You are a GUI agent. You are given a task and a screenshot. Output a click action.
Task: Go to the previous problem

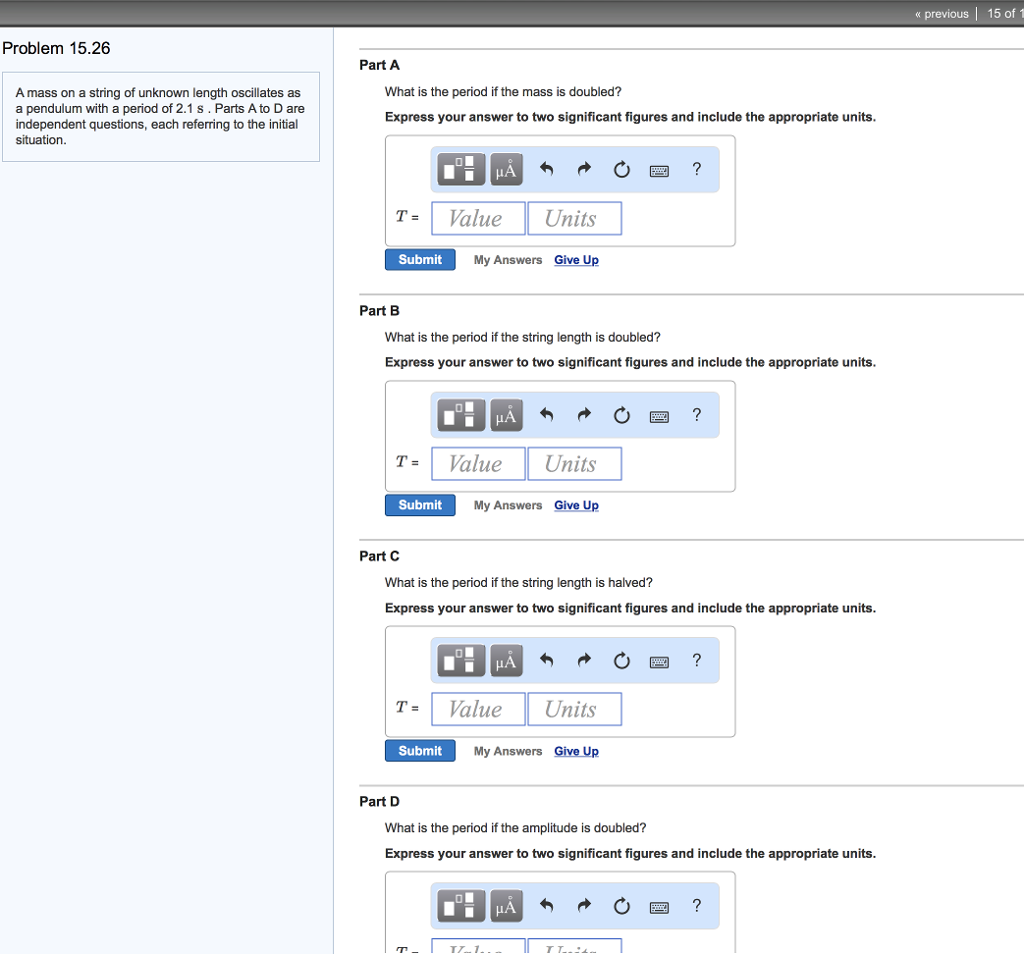pyautogui.click(x=942, y=14)
